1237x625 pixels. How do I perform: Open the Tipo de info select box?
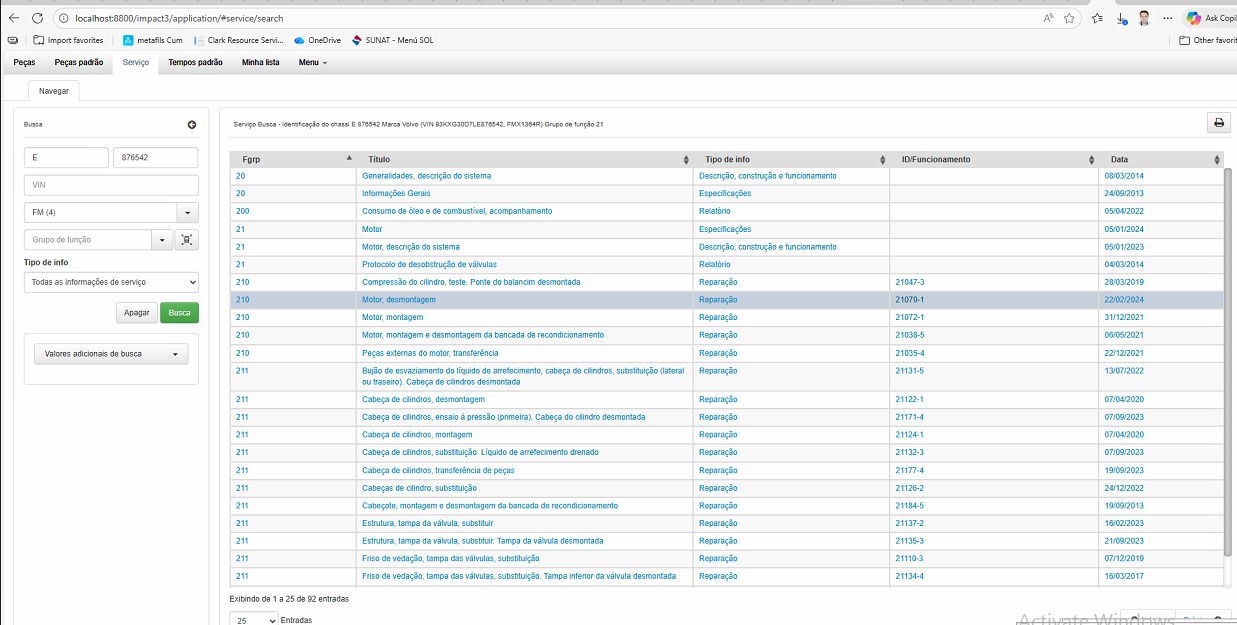pyautogui.click(x=111, y=283)
